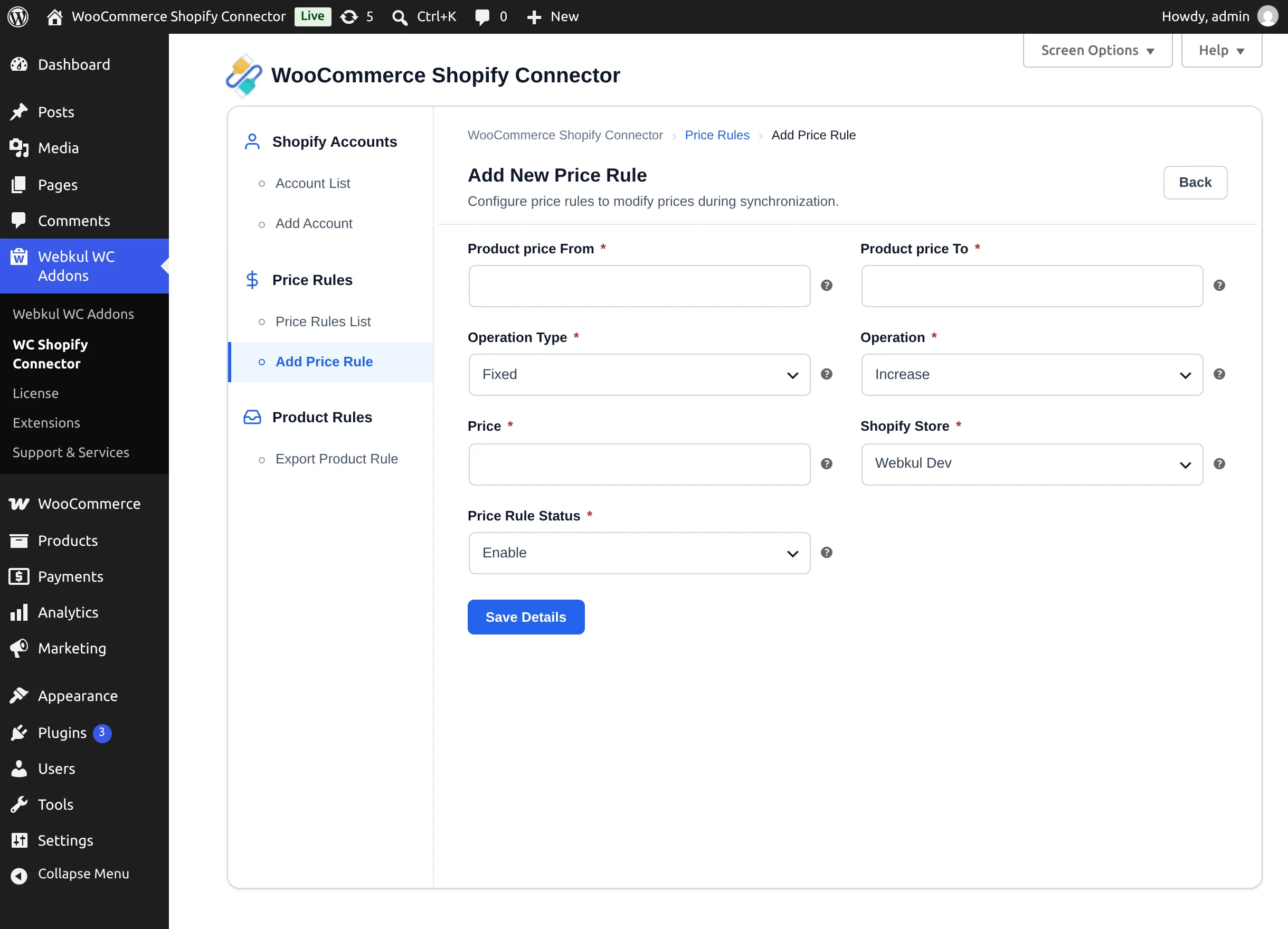Click the Shopify Accounts person icon
Viewport: 1288px width, 929px height.
click(x=252, y=141)
